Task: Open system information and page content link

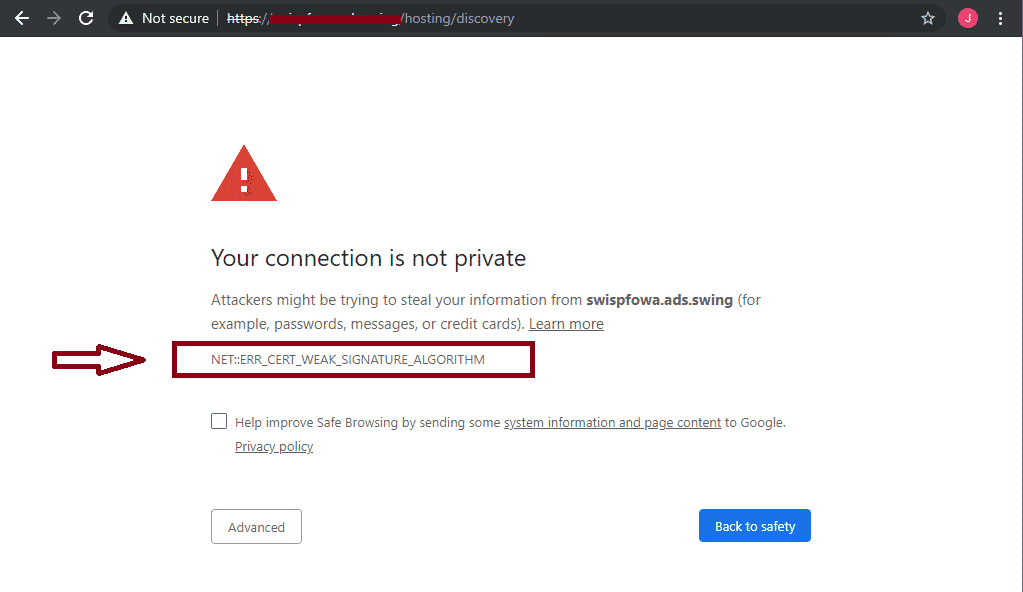Action: 613,422
